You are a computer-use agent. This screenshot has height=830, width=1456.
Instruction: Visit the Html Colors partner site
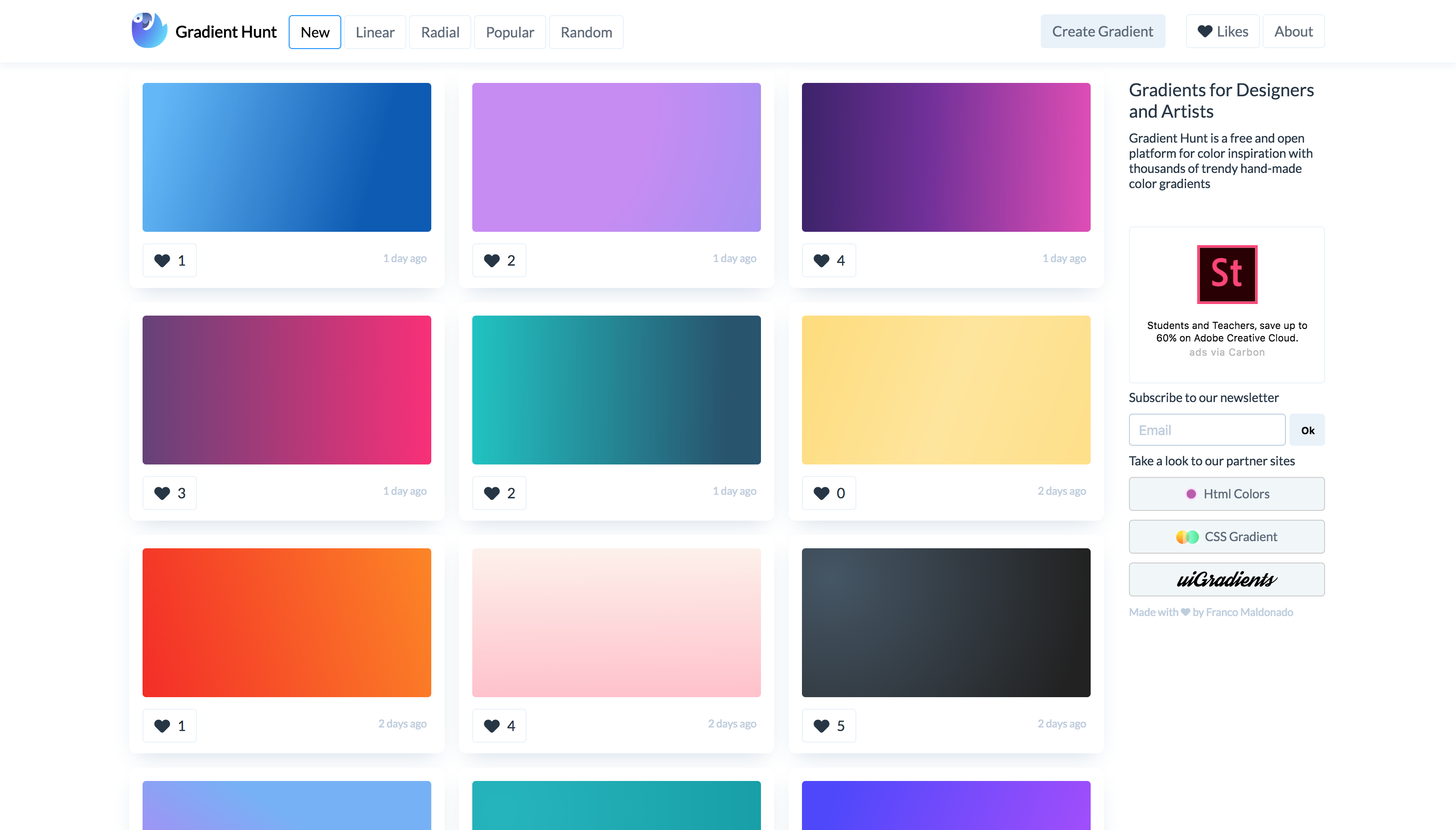1226,493
